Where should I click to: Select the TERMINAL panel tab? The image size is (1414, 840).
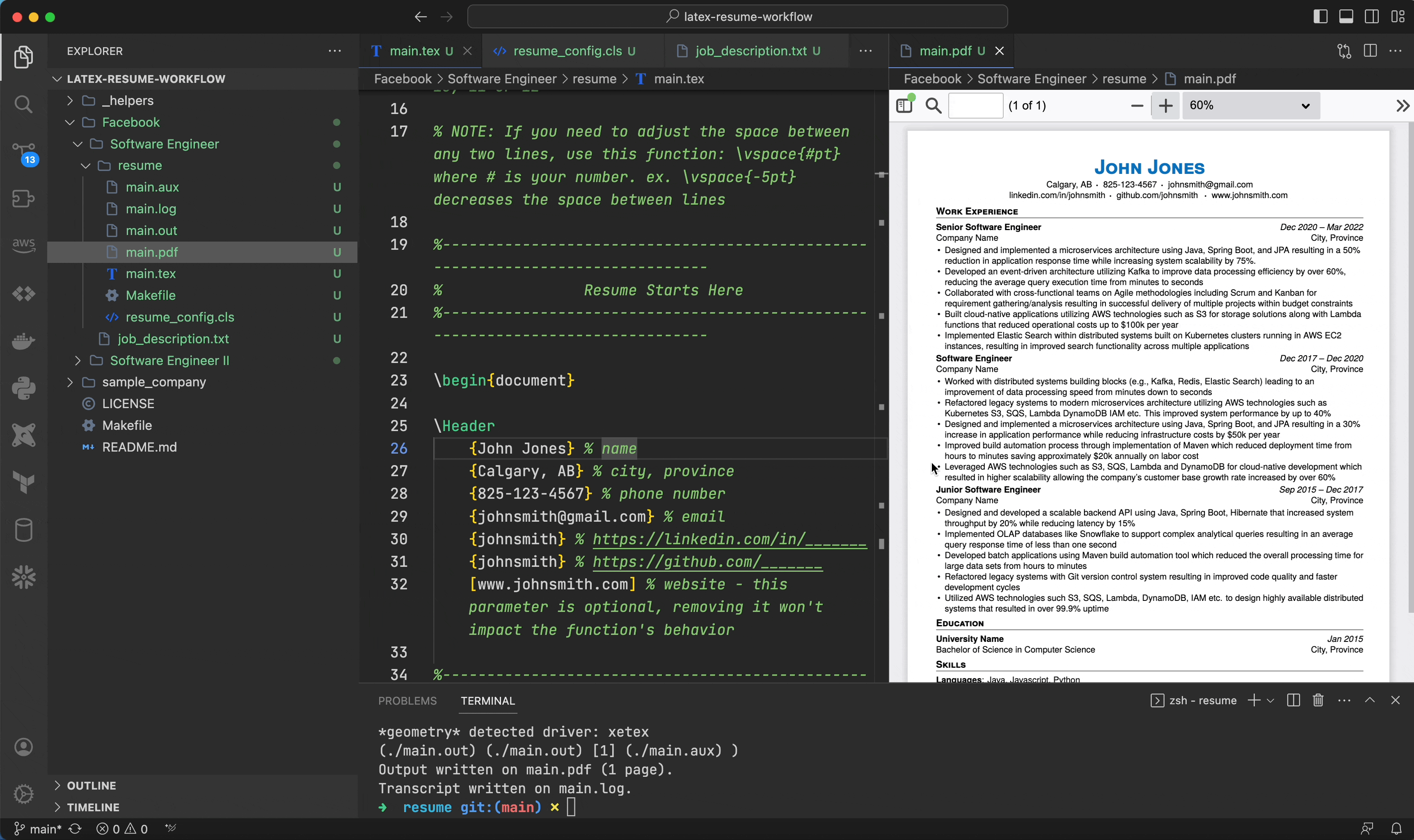point(487,701)
